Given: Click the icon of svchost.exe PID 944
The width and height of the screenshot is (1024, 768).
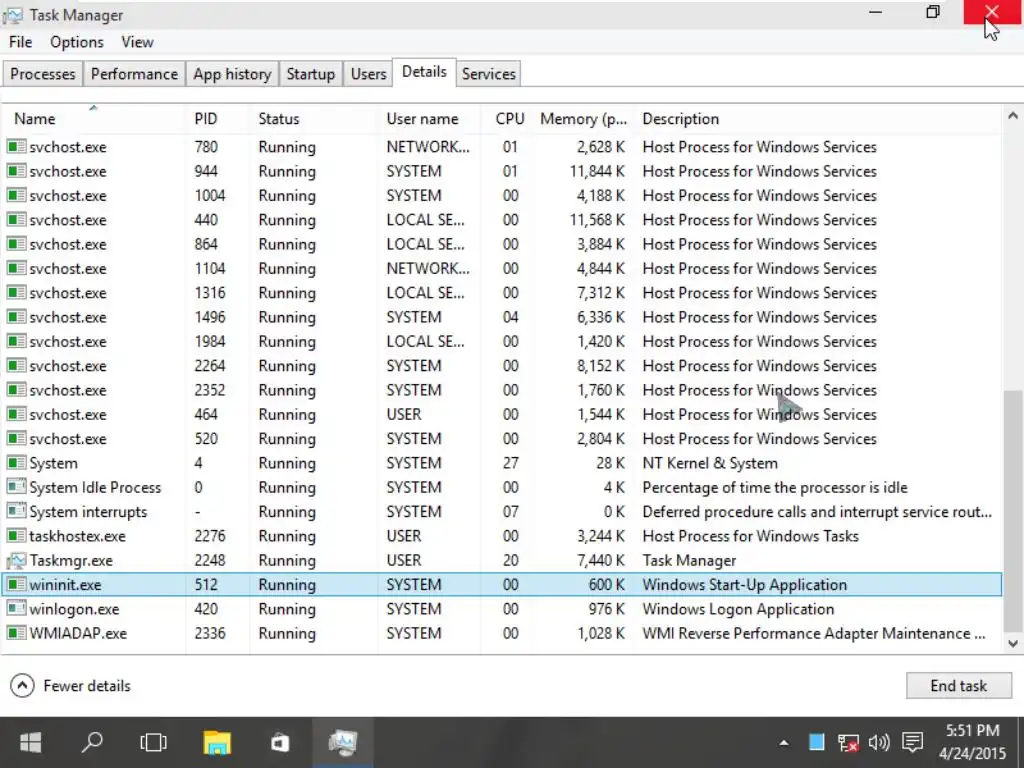Looking at the screenshot, I should [x=16, y=171].
